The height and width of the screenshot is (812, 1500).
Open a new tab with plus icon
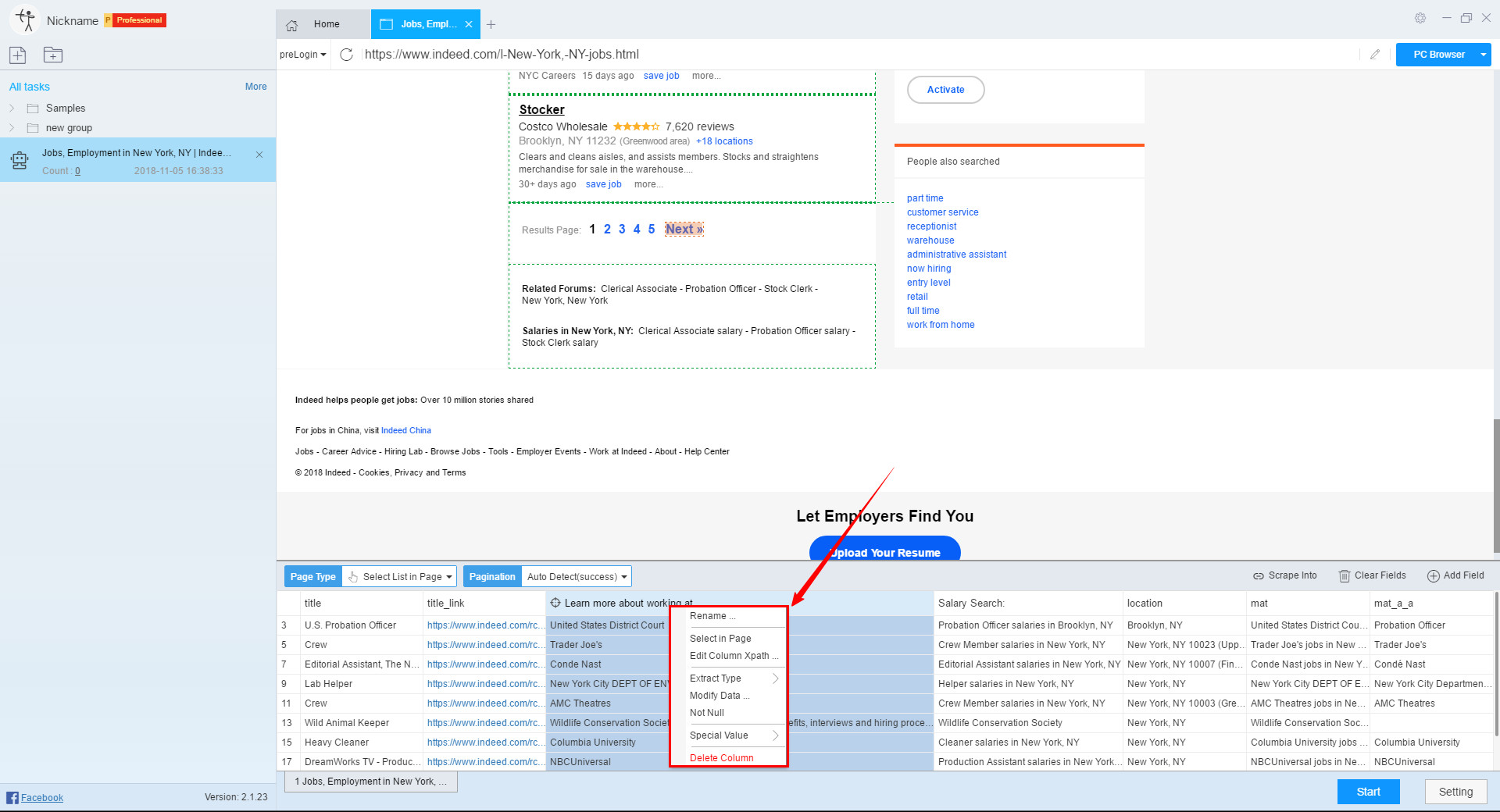point(491,25)
